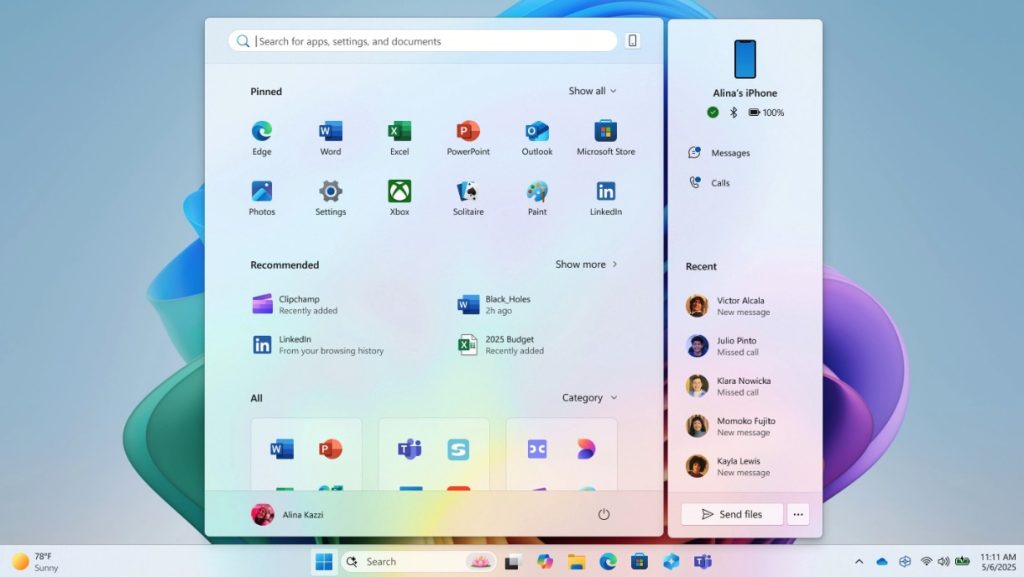The image size is (1024, 577).
Task: Open Klara Nowicka's missed call entry
Action: click(x=728, y=386)
